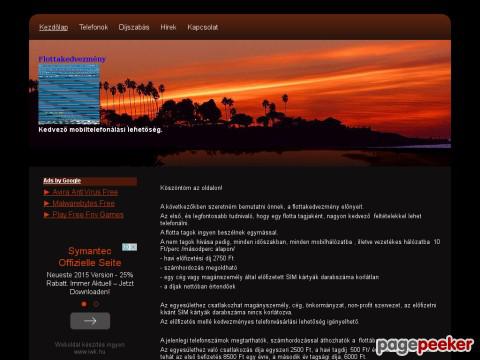Open the Malwarebytes Free ad link
The width and height of the screenshot is (480, 360).
tap(84, 203)
